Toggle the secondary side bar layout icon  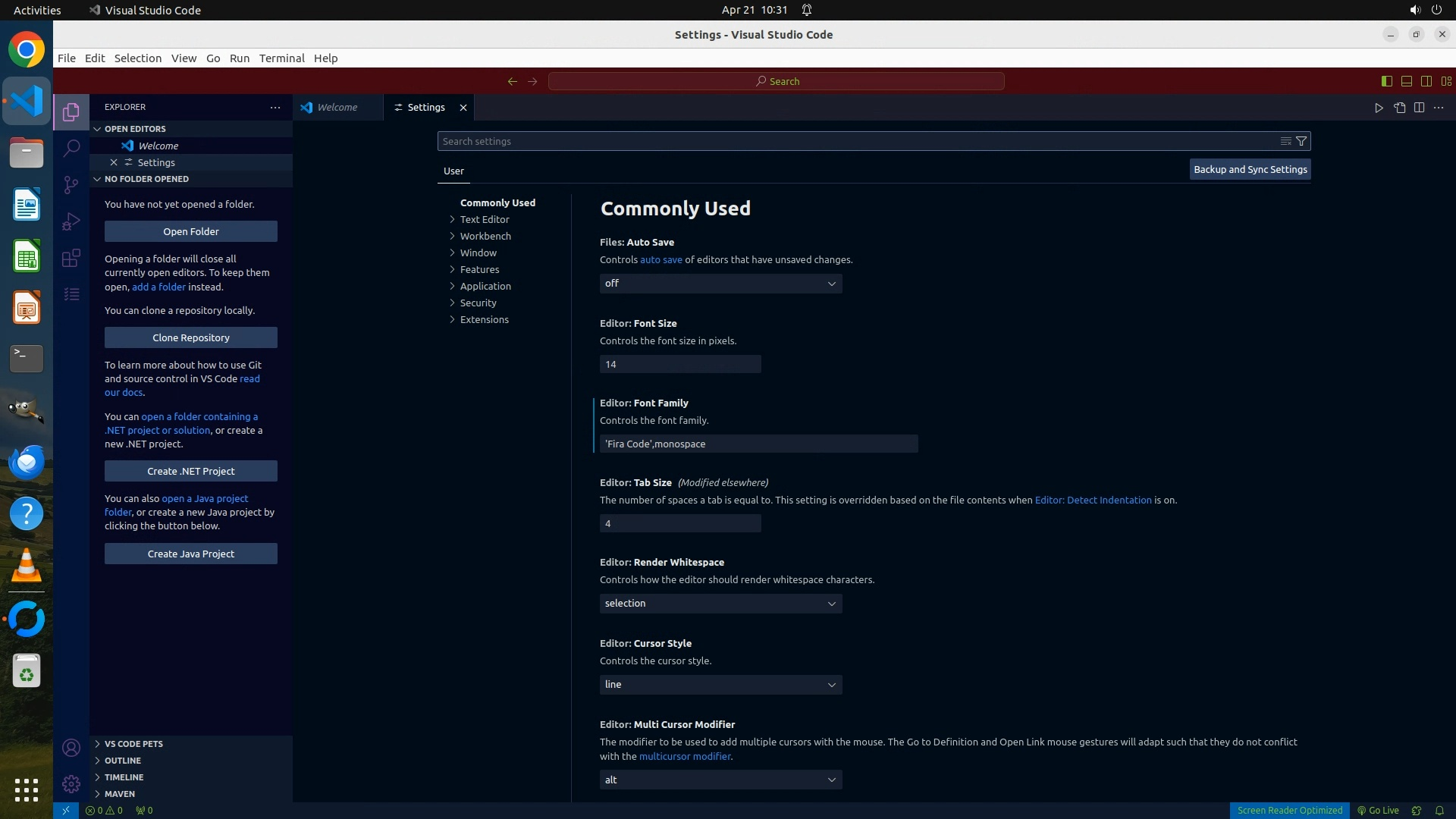[1426, 81]
